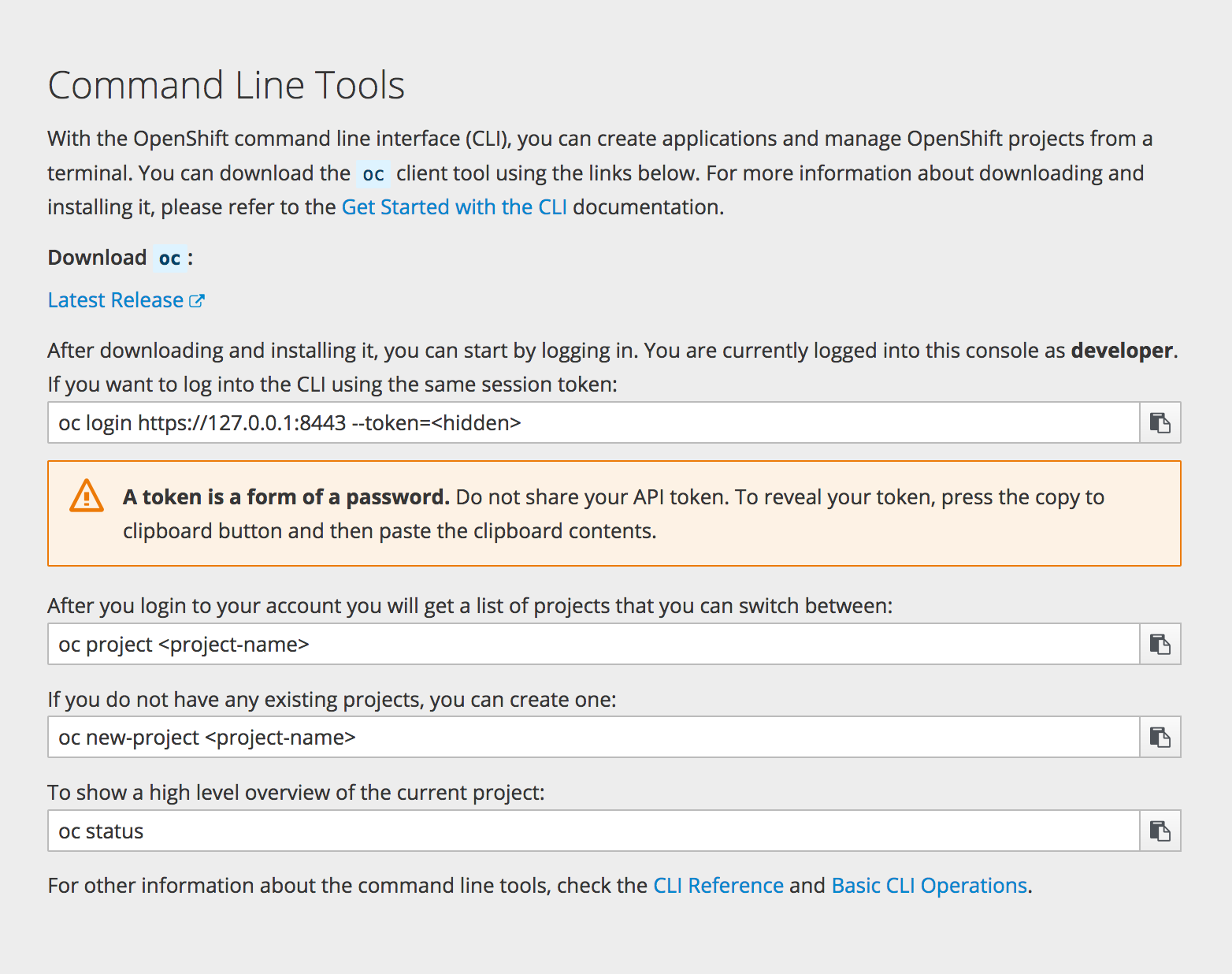Click the oc status command field
This screenshot has height=974, width=1232.
(594, 831)
